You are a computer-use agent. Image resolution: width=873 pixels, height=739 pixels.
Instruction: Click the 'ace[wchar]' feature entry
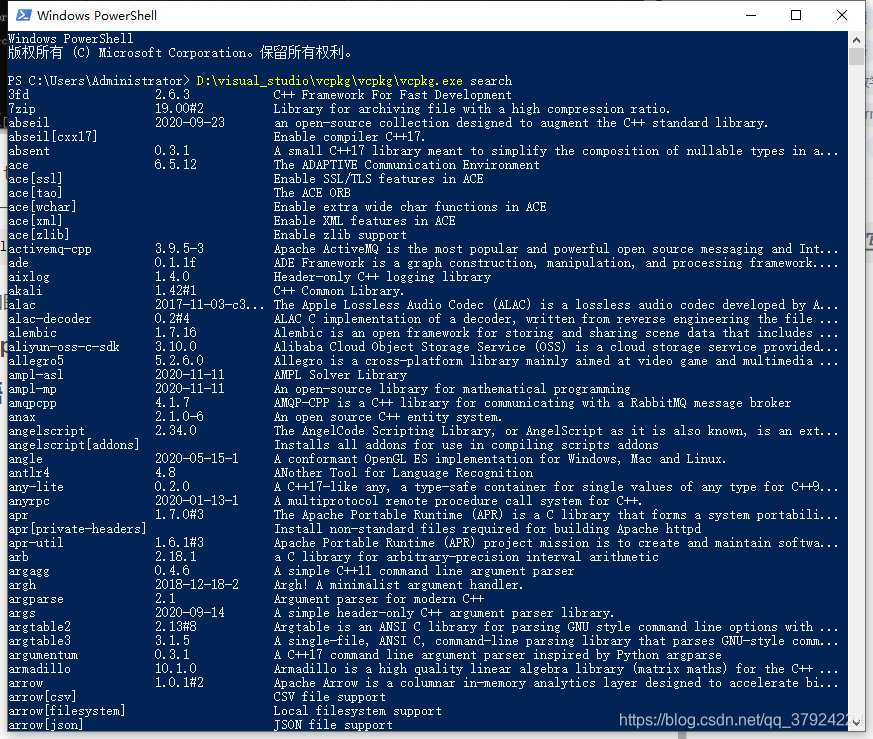pyautogui.click(x=42, y=207)
